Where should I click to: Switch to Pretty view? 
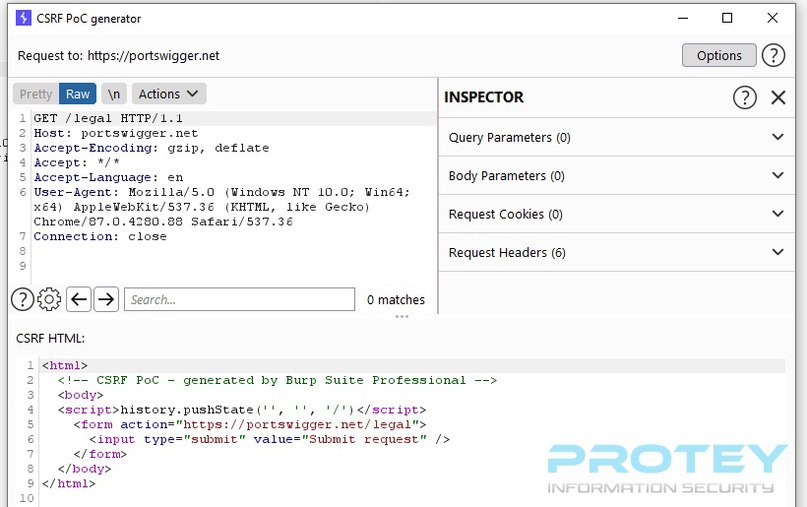pos(36,94)
